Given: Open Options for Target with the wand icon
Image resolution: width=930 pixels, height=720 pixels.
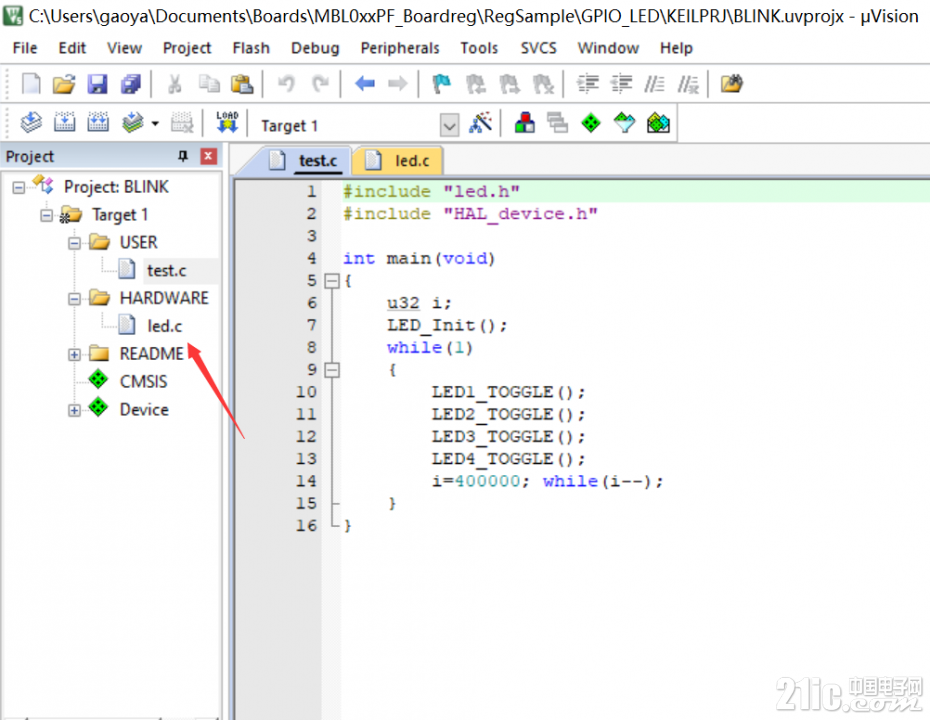Looking at the screenshot, I should tap(480, 123).
